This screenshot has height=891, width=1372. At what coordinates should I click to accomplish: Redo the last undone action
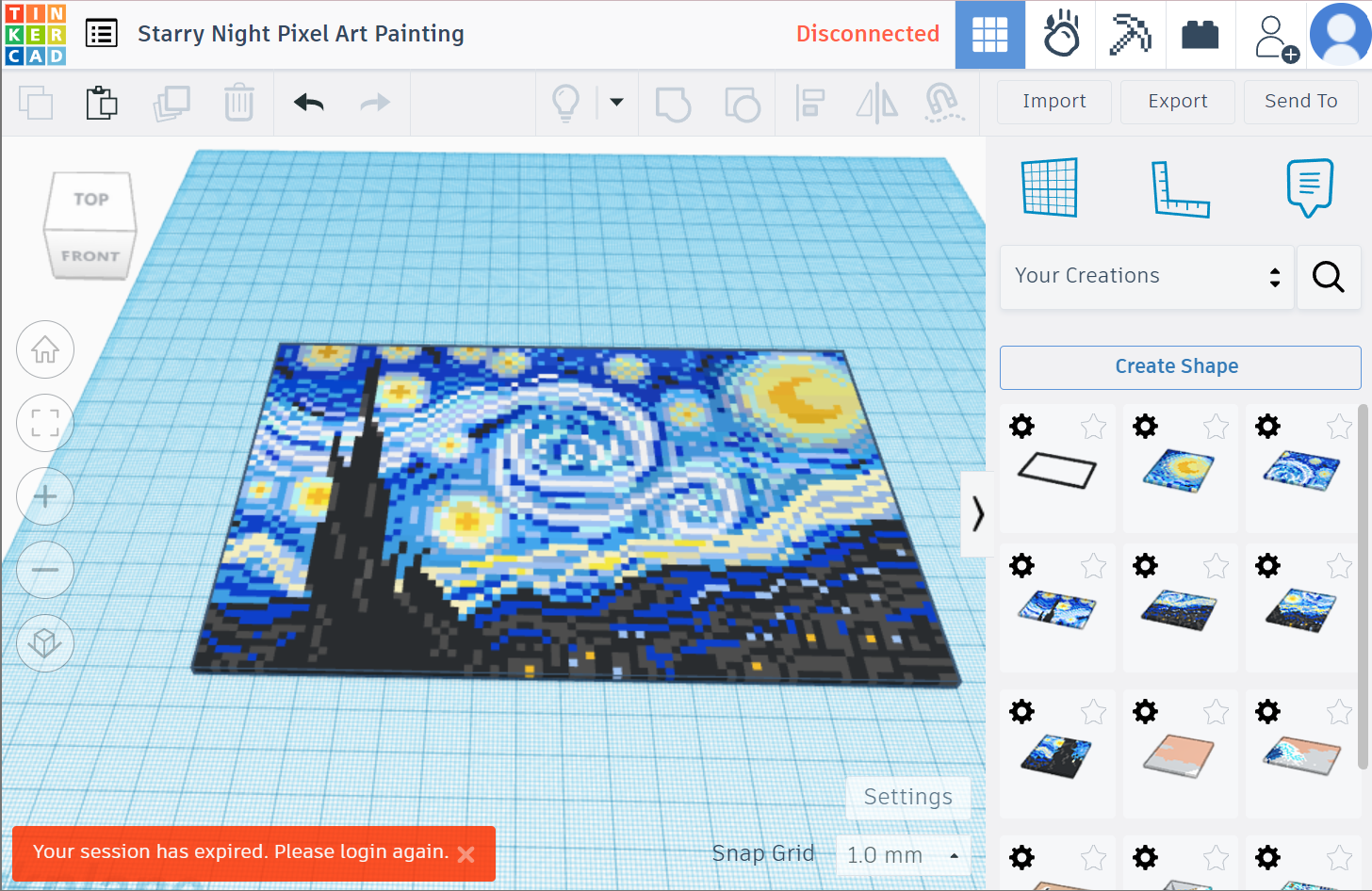point(375,102)
